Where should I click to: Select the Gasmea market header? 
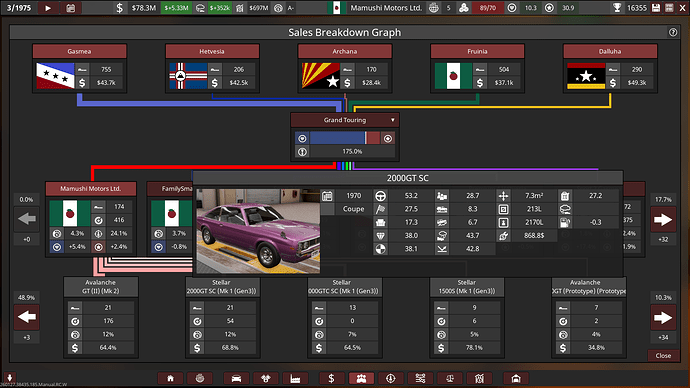click(79, 51)
